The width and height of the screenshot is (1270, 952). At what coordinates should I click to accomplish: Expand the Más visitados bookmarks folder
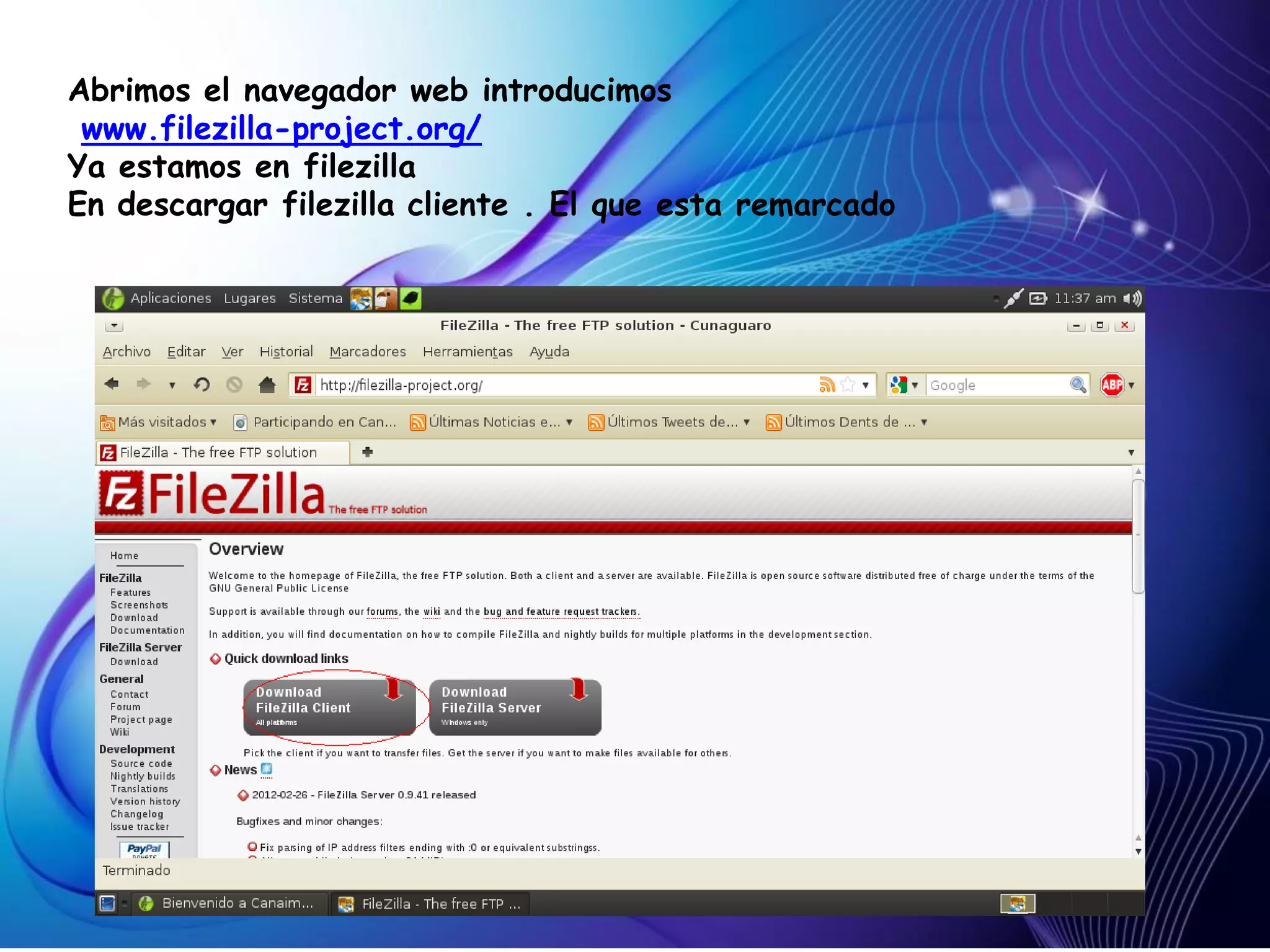tap(158, 422)
